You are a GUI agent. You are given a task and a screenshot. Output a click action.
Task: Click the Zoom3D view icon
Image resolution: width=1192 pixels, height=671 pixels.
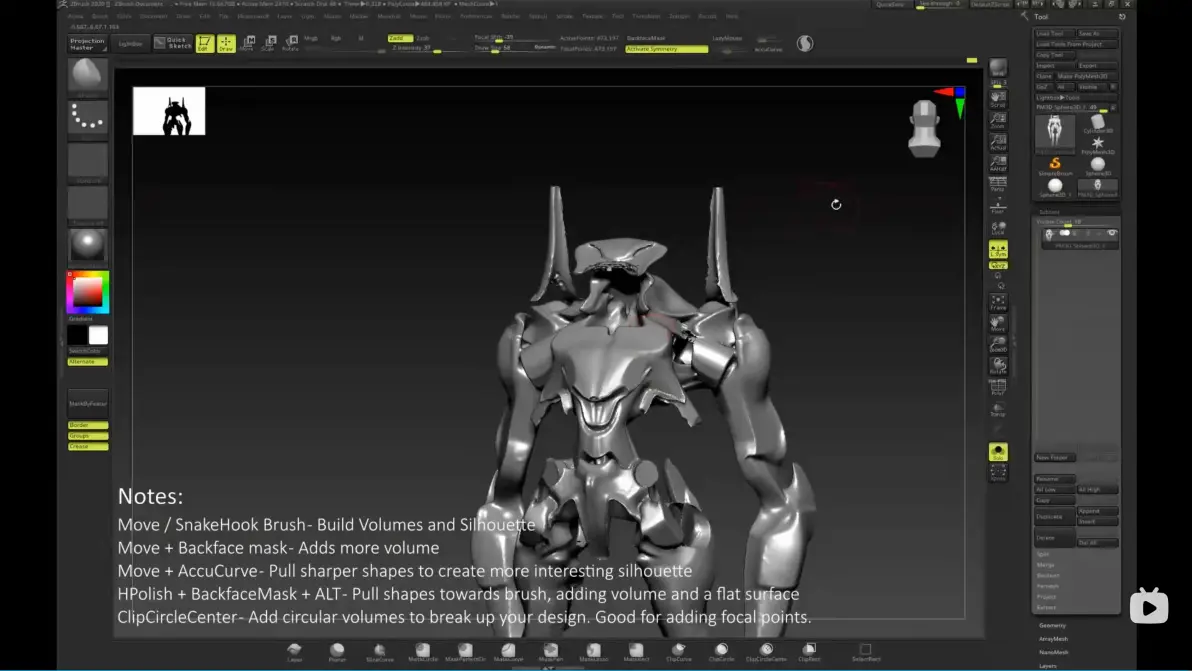(998, 345)
